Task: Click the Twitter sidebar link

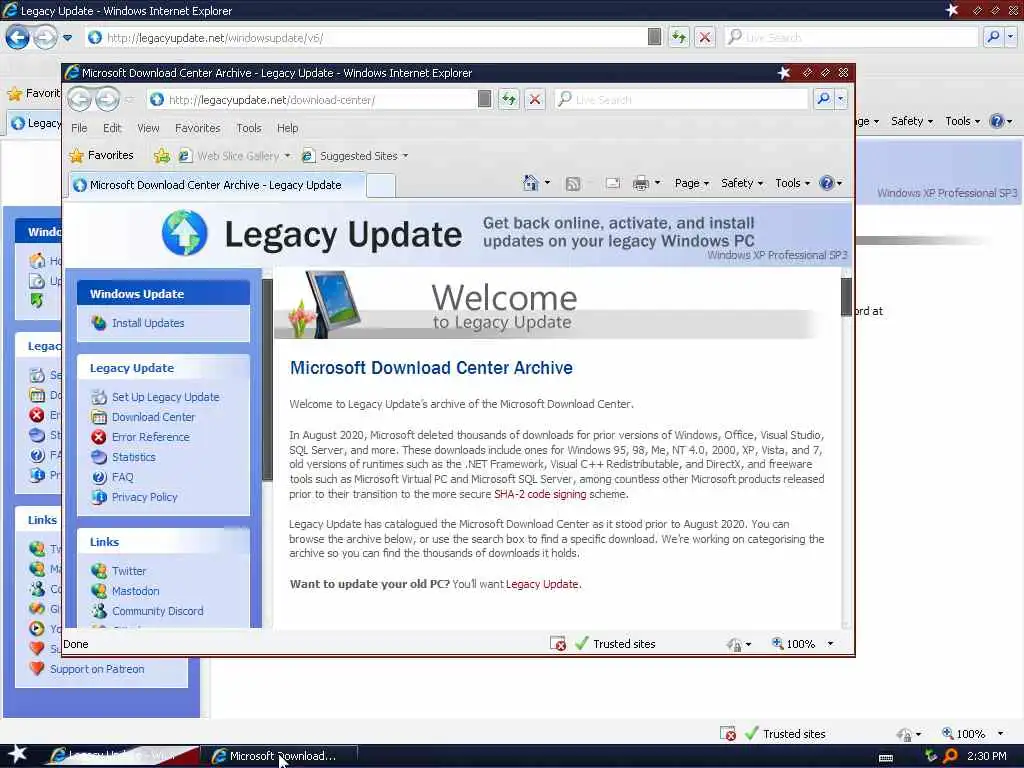Action: coord(129,571)
